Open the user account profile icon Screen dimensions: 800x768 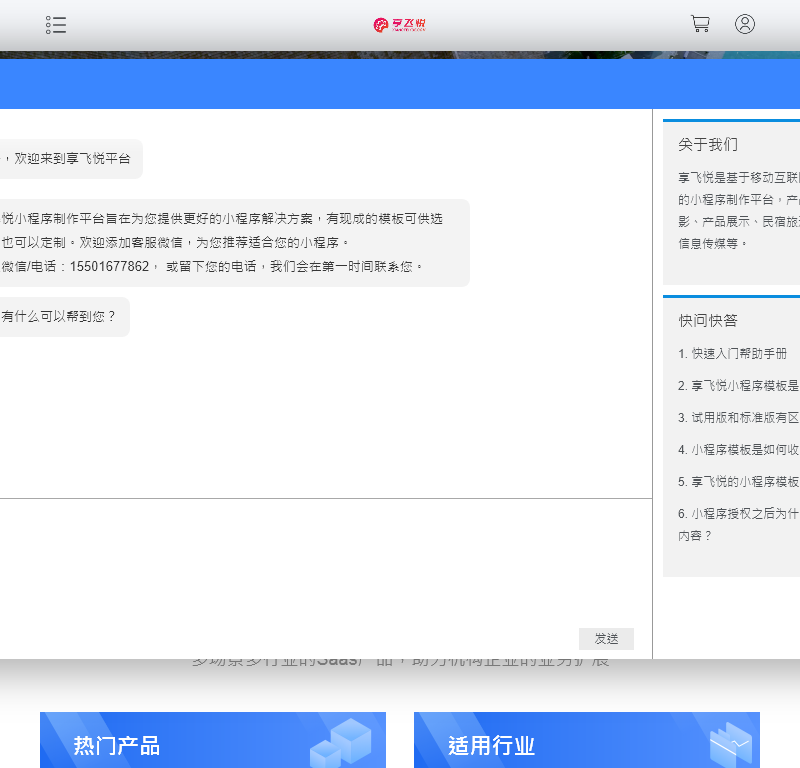(x=744, y=24)
